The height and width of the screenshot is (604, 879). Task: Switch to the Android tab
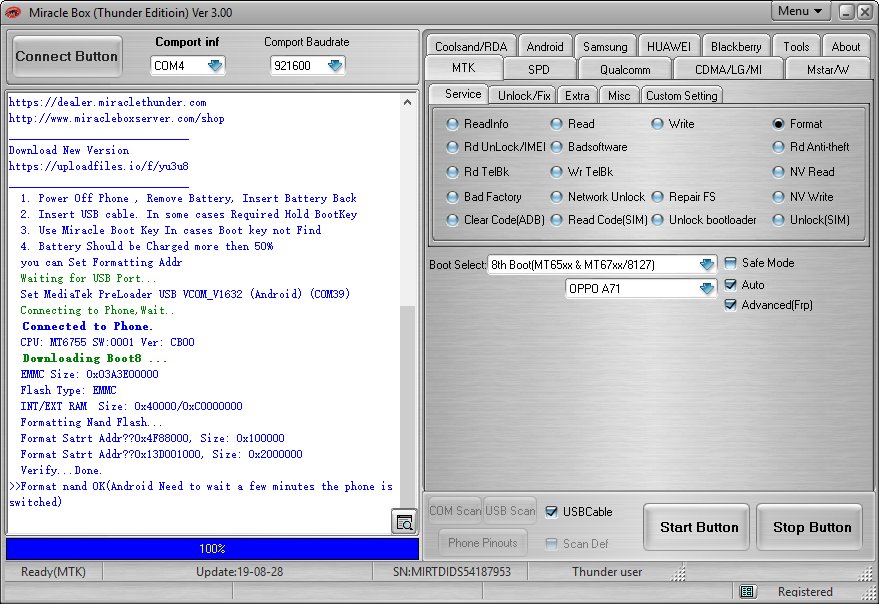pyautogui.click(x=545, y=47)
